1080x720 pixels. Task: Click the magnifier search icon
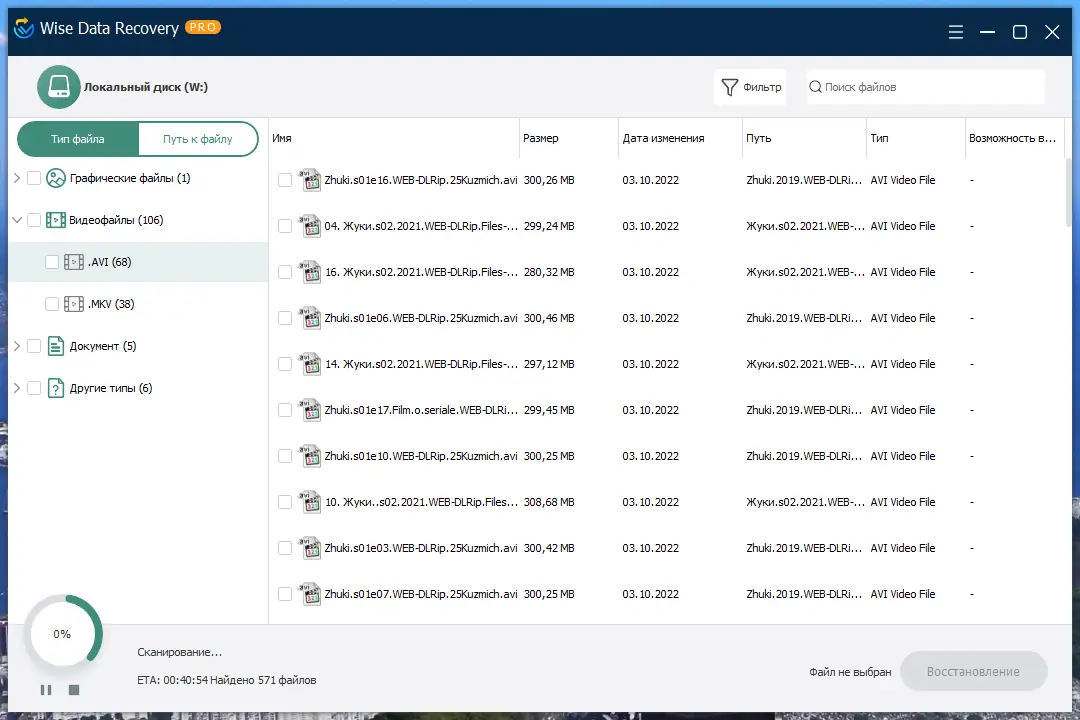(x=816, y=87)
